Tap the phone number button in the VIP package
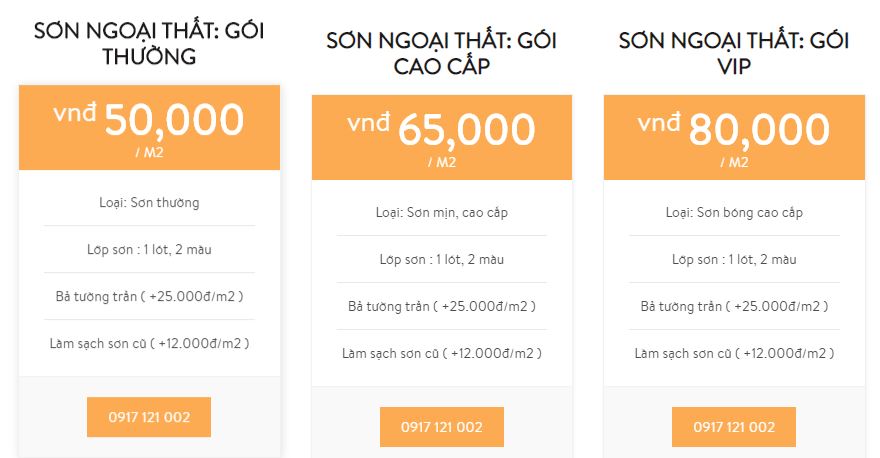 (x=734, y=427)
